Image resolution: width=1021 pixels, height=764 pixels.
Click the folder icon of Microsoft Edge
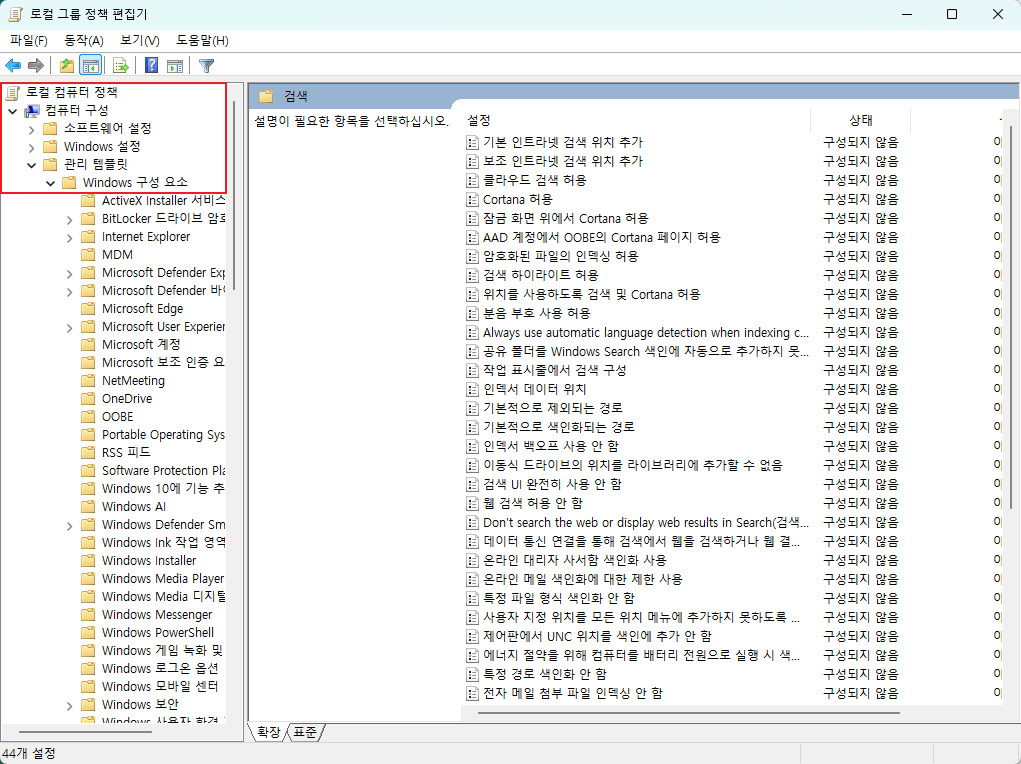(x=88, y=309)
